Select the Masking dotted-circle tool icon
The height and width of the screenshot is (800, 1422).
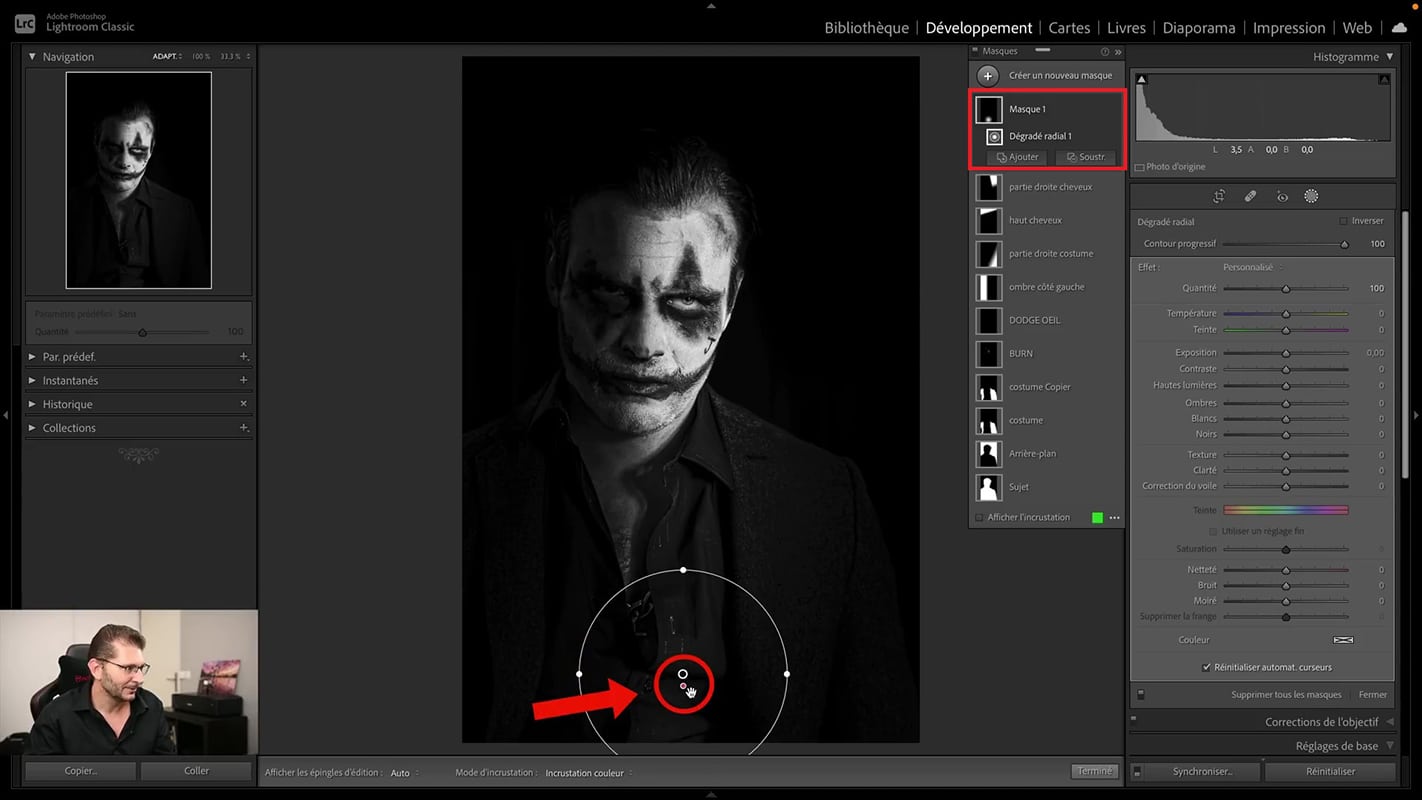pyautogui.click(x=1311, y=197)
